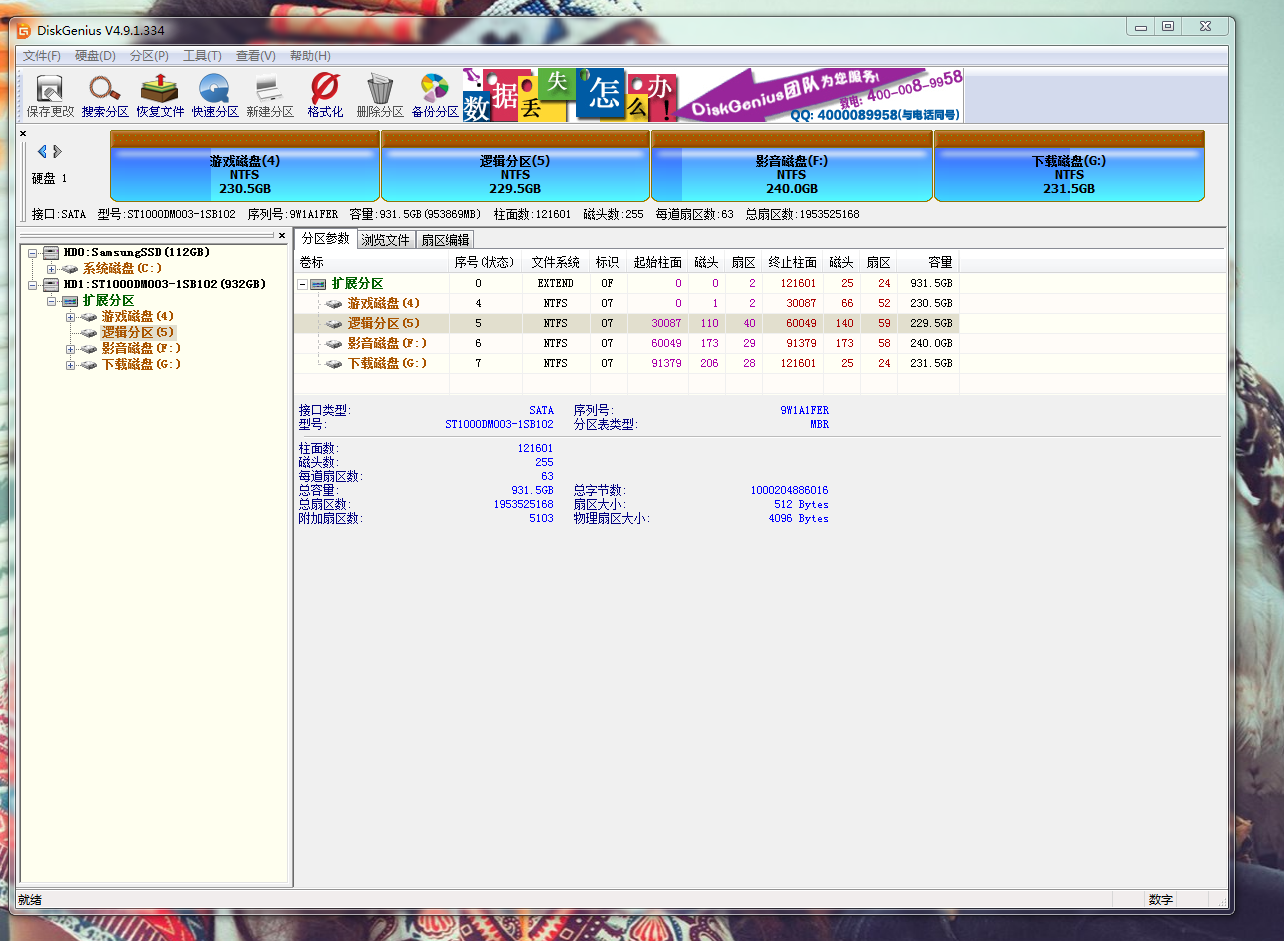The image size is (1284, 941).
Task: Select the 影音磁盘(F:) 240.0GB partition bar
Action: click(792, 166)
